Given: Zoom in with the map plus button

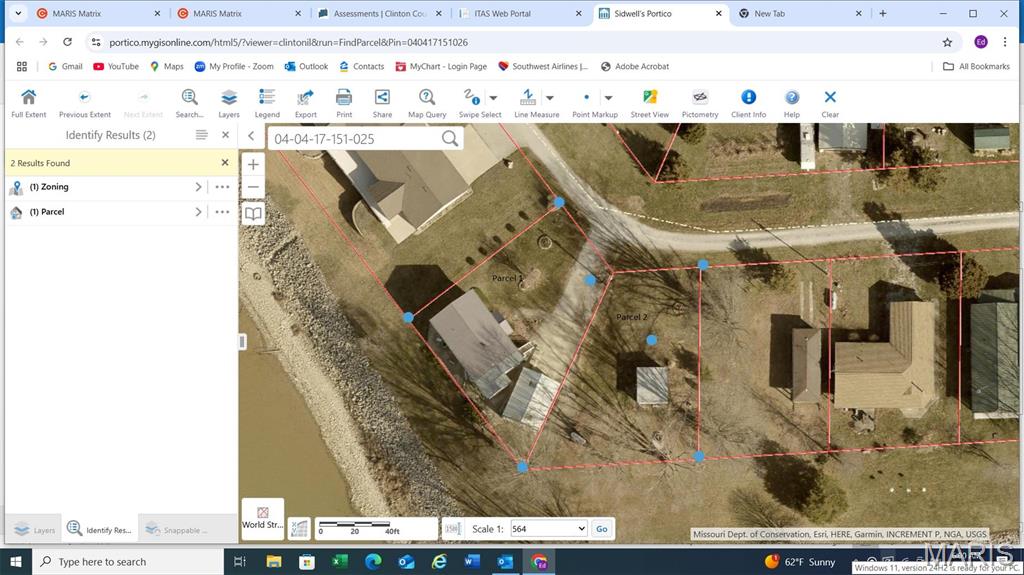Looking at the screenshot, I should click(x=254, y=164).
